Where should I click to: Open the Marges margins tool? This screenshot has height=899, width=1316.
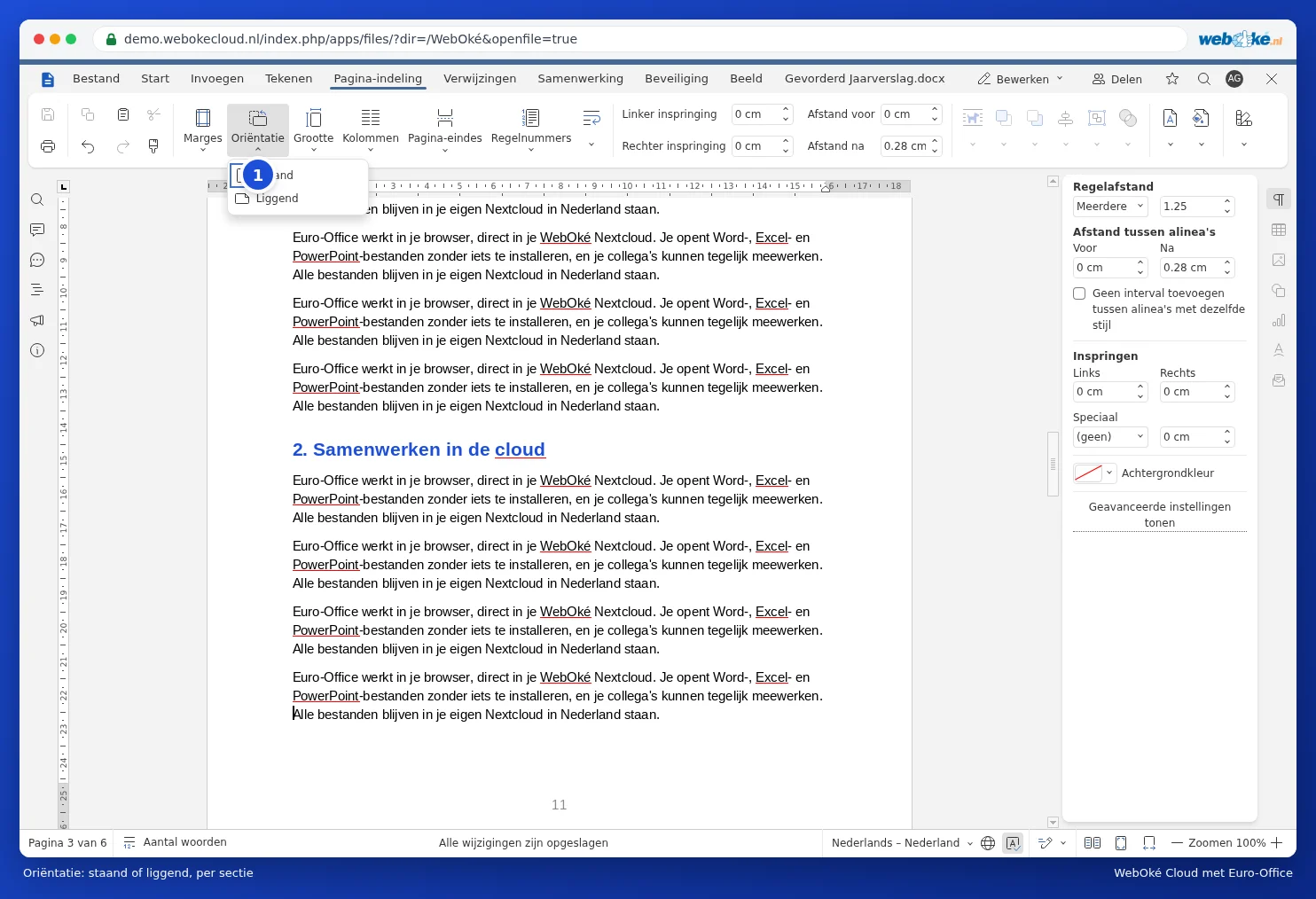click(x=202, y=129)
